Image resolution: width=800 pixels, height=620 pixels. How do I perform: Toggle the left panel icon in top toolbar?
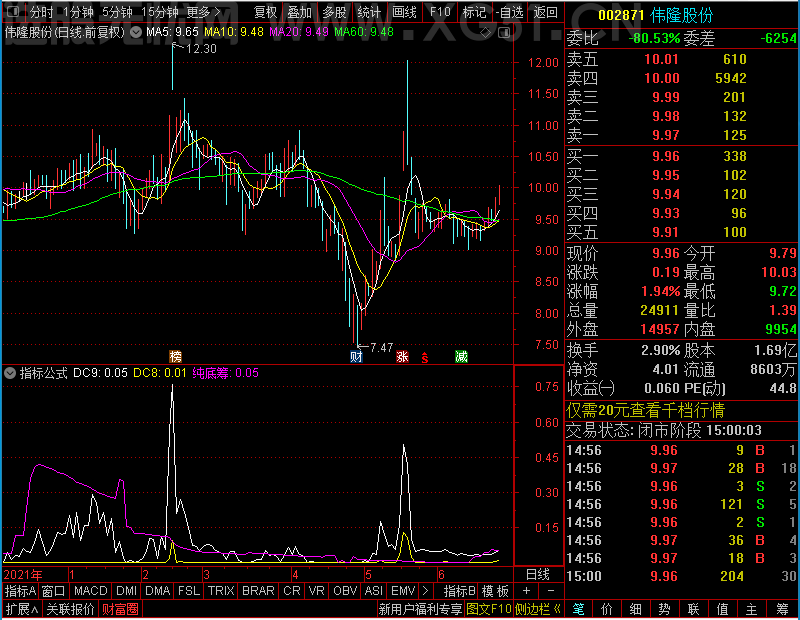(x=13, y=11)
